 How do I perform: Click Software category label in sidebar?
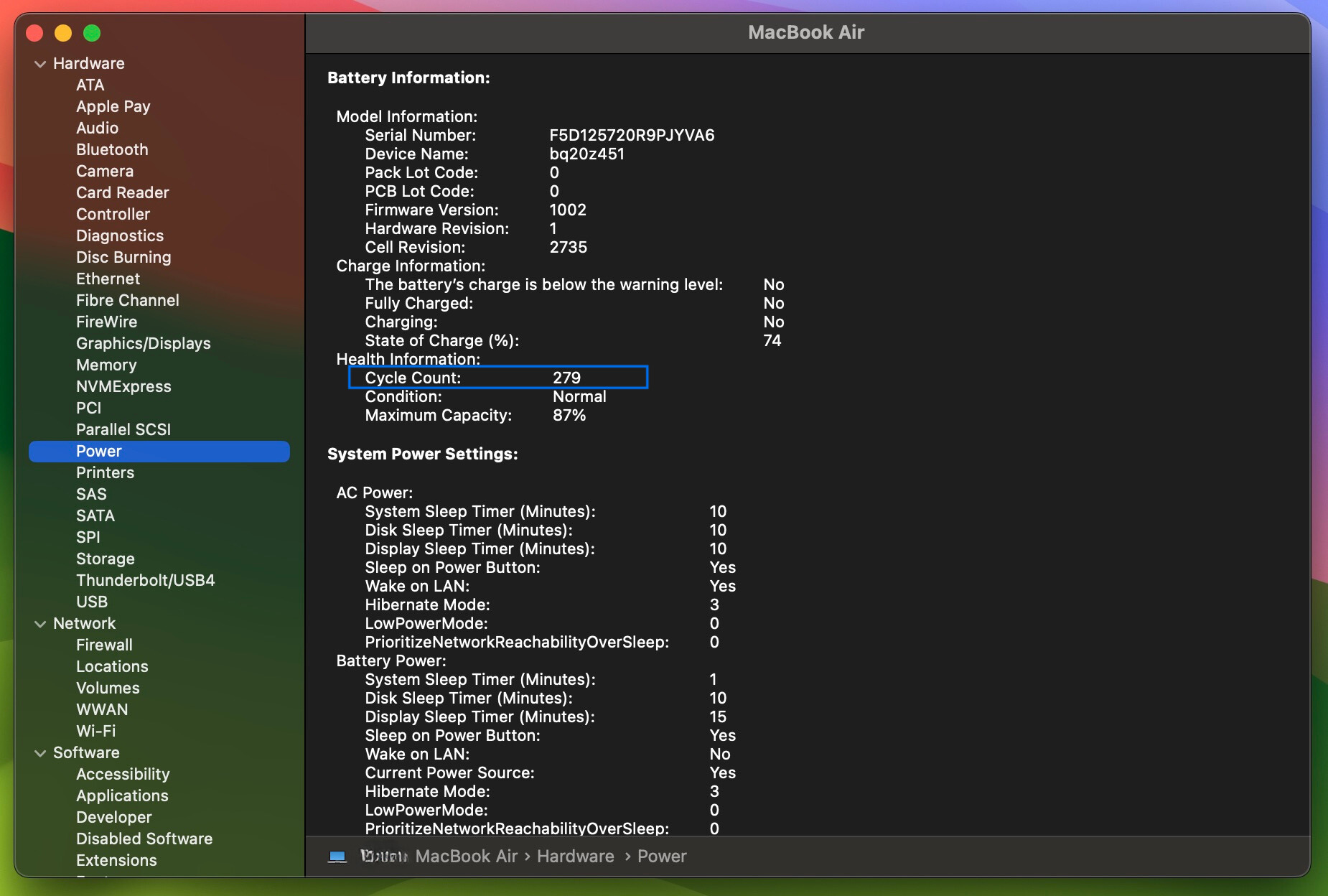(x=87, y=752)
